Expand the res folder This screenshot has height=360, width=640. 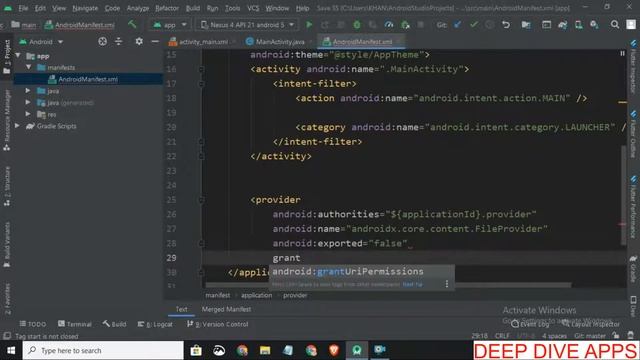click(28, 114)
